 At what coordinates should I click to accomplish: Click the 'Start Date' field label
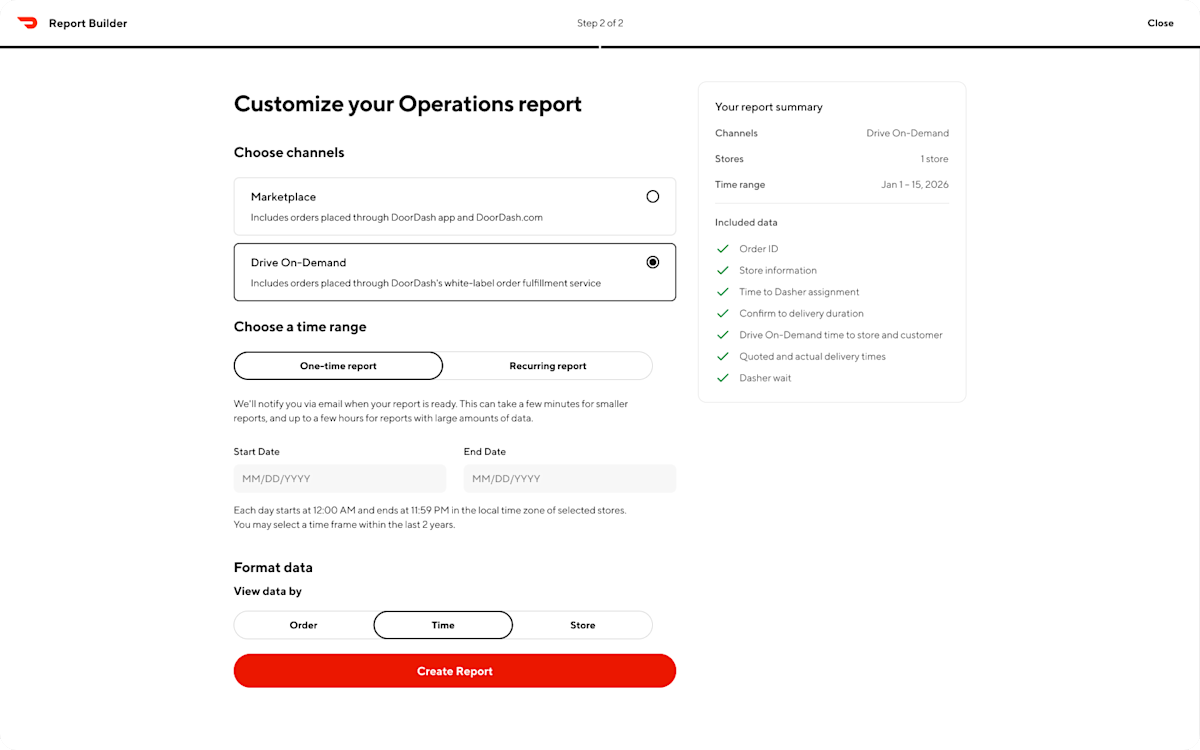(257, 452)
